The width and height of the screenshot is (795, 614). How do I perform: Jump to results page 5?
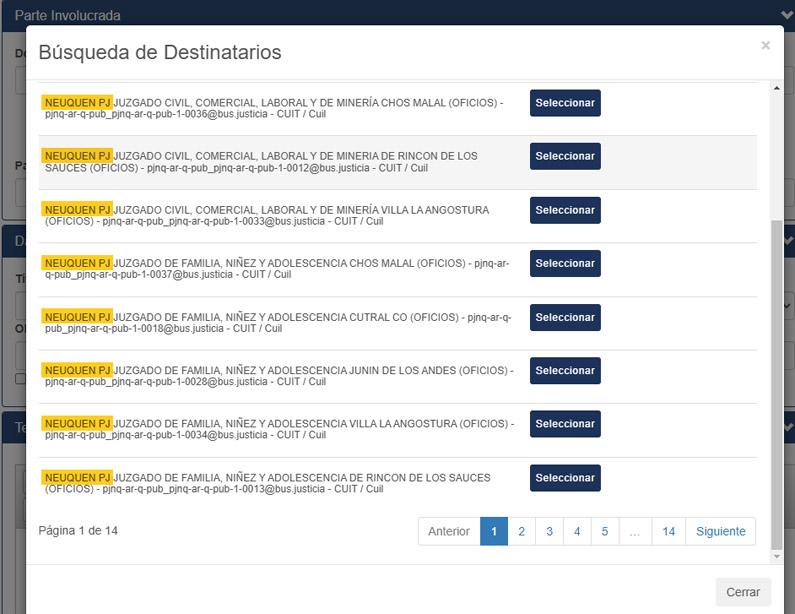click(x=604, y=531)
